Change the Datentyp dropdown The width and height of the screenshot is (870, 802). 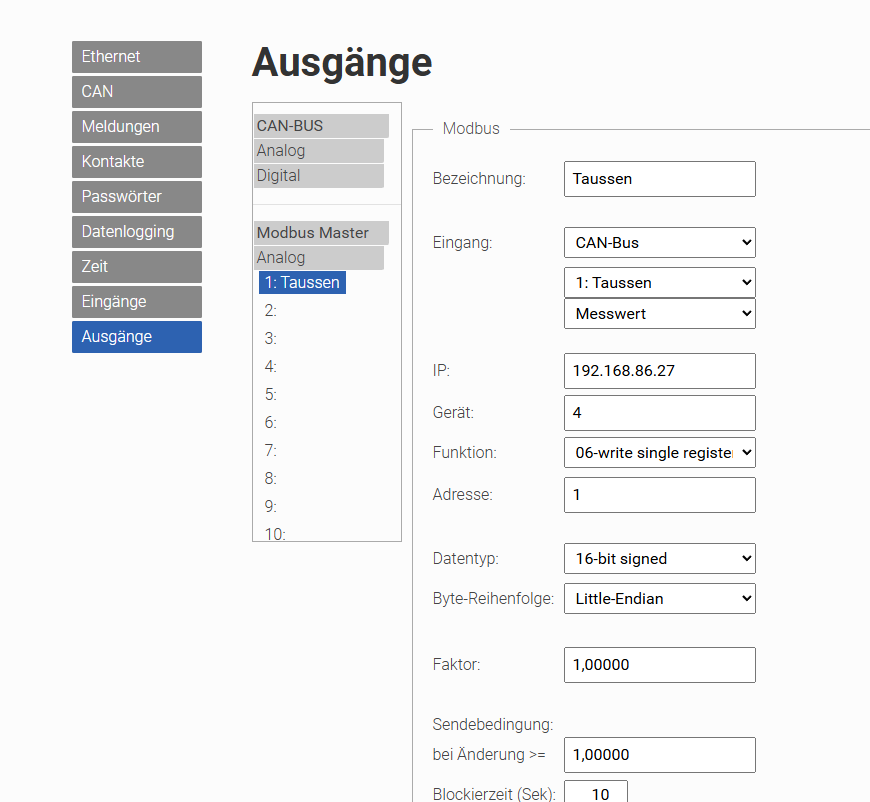tap(659, 559)
